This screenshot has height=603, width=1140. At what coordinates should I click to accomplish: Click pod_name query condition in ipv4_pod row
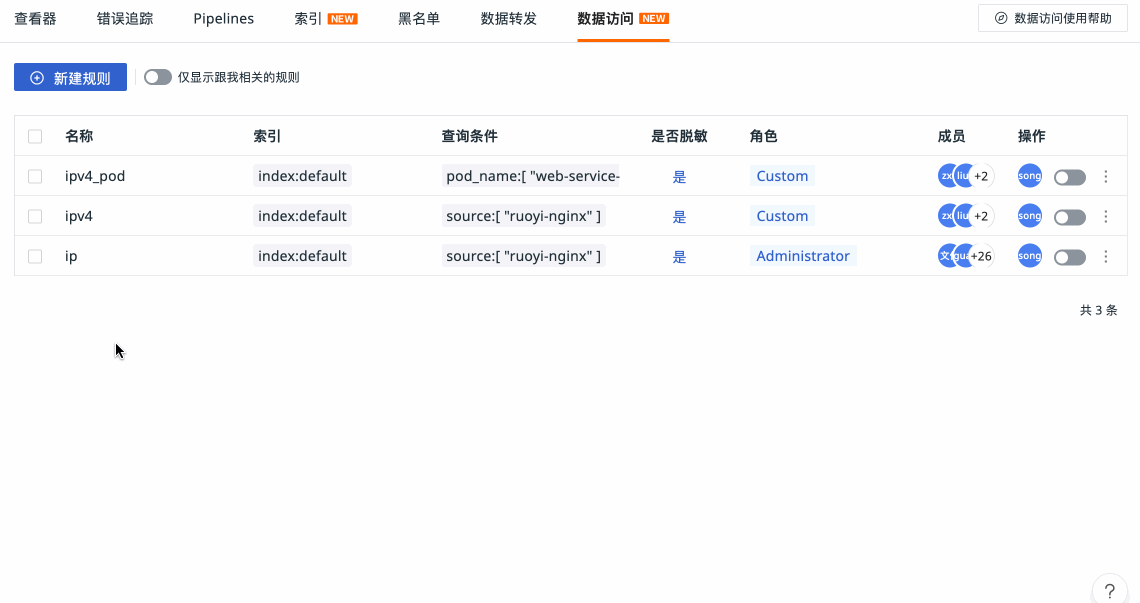click(x=531, y=176)
